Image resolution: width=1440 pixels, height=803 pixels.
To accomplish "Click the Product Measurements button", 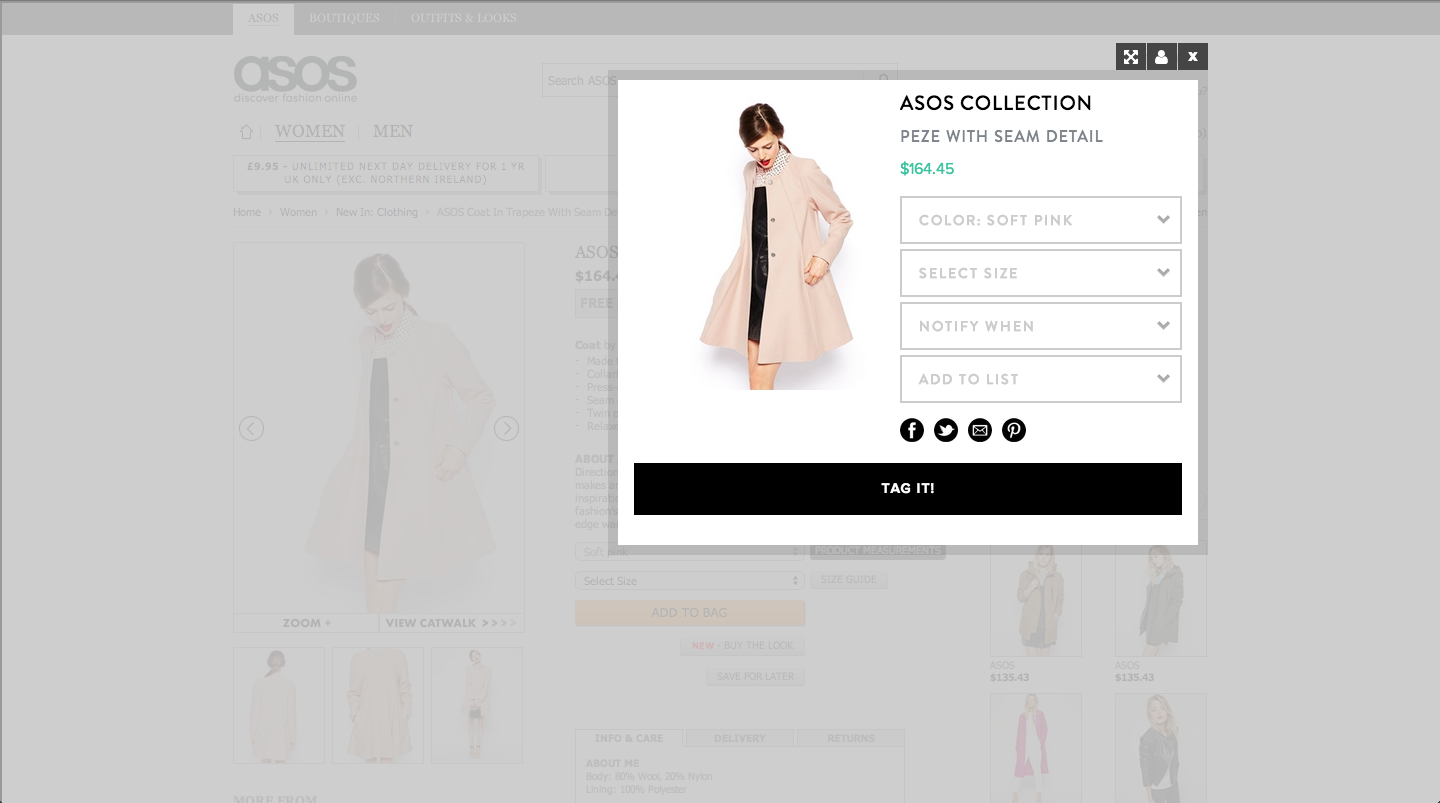I will [877, 551].
